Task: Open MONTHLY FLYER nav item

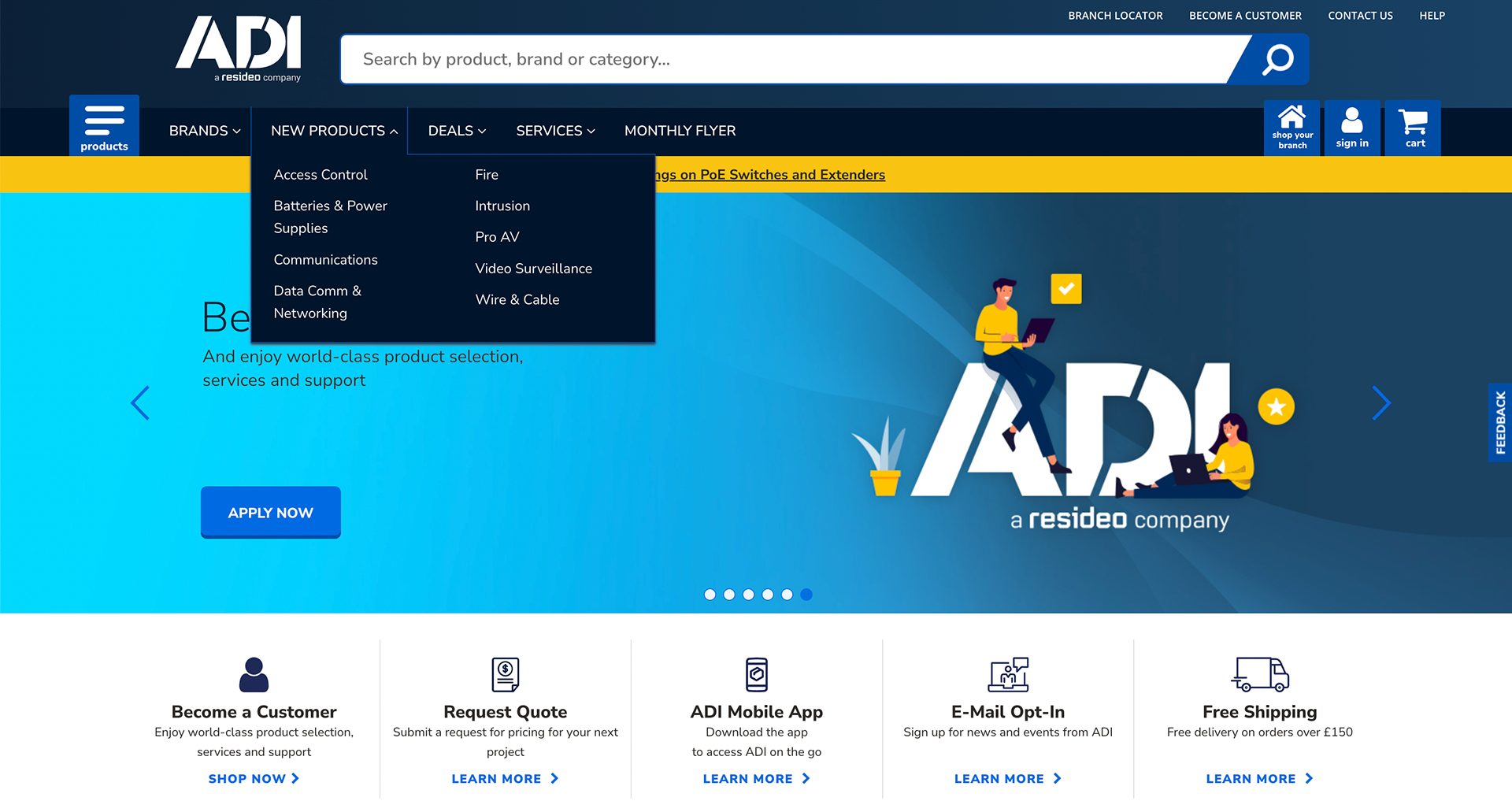Action: pos(680,131)
